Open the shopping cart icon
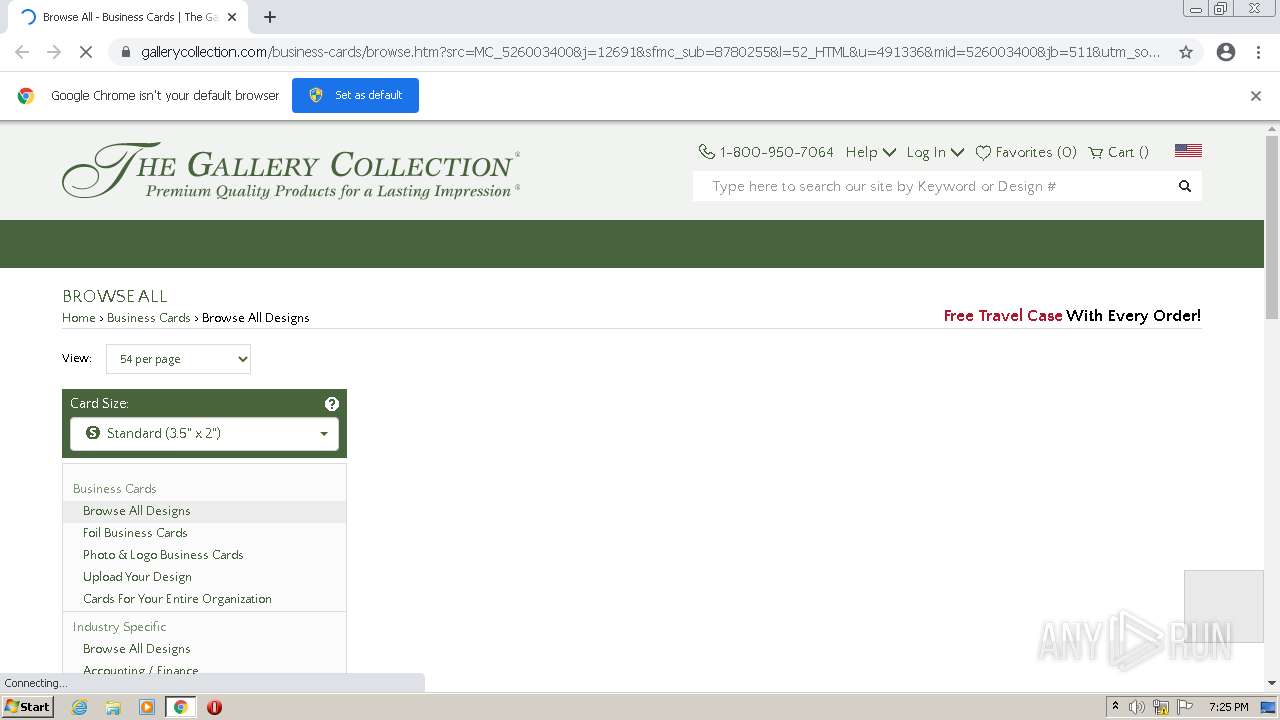The image size is (1280, 720). [x=1096, y=153]
